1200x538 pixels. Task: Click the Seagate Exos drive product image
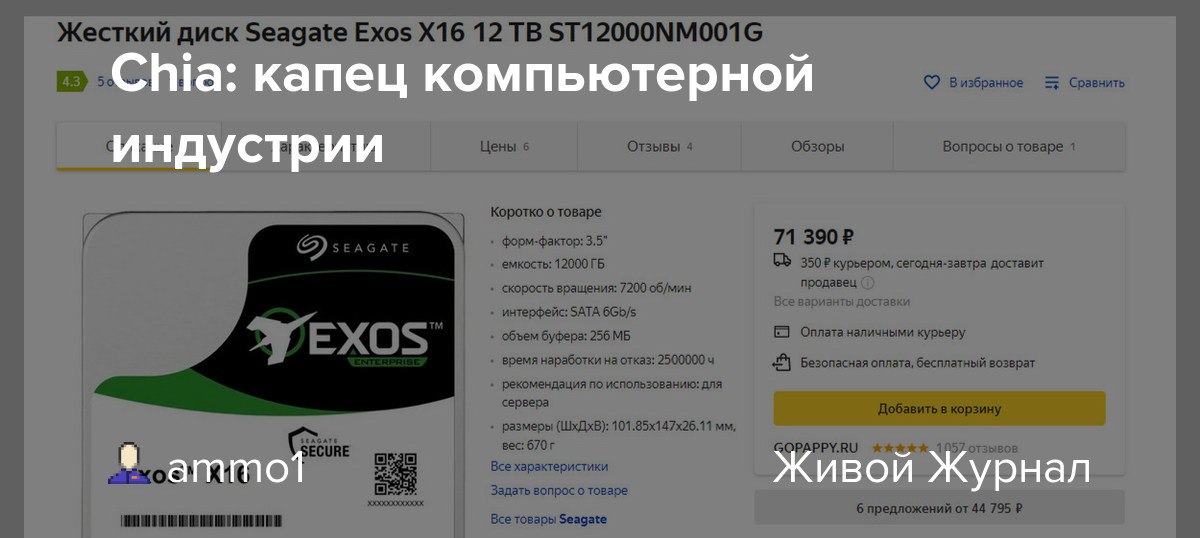coord(273,372)
